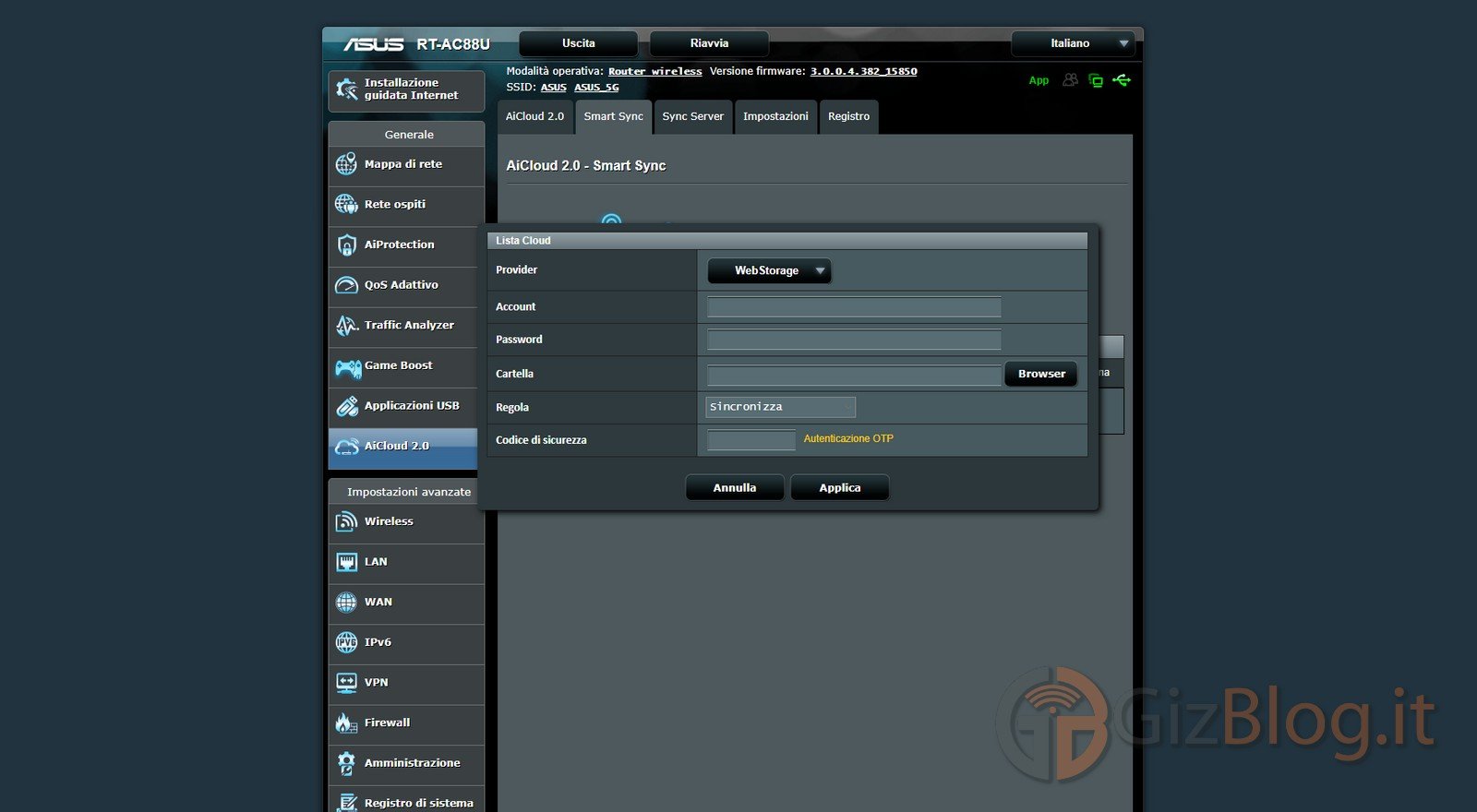1477x812 pixels.
Task: Focus the Account input field
Action: (x=854, y=306)
